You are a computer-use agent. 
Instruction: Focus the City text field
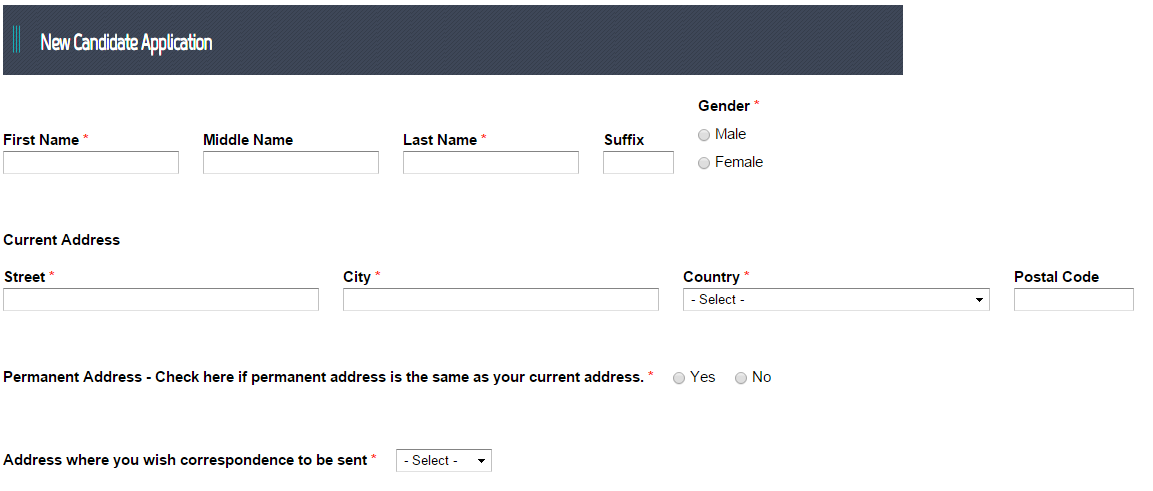click(x=501, y=300)
